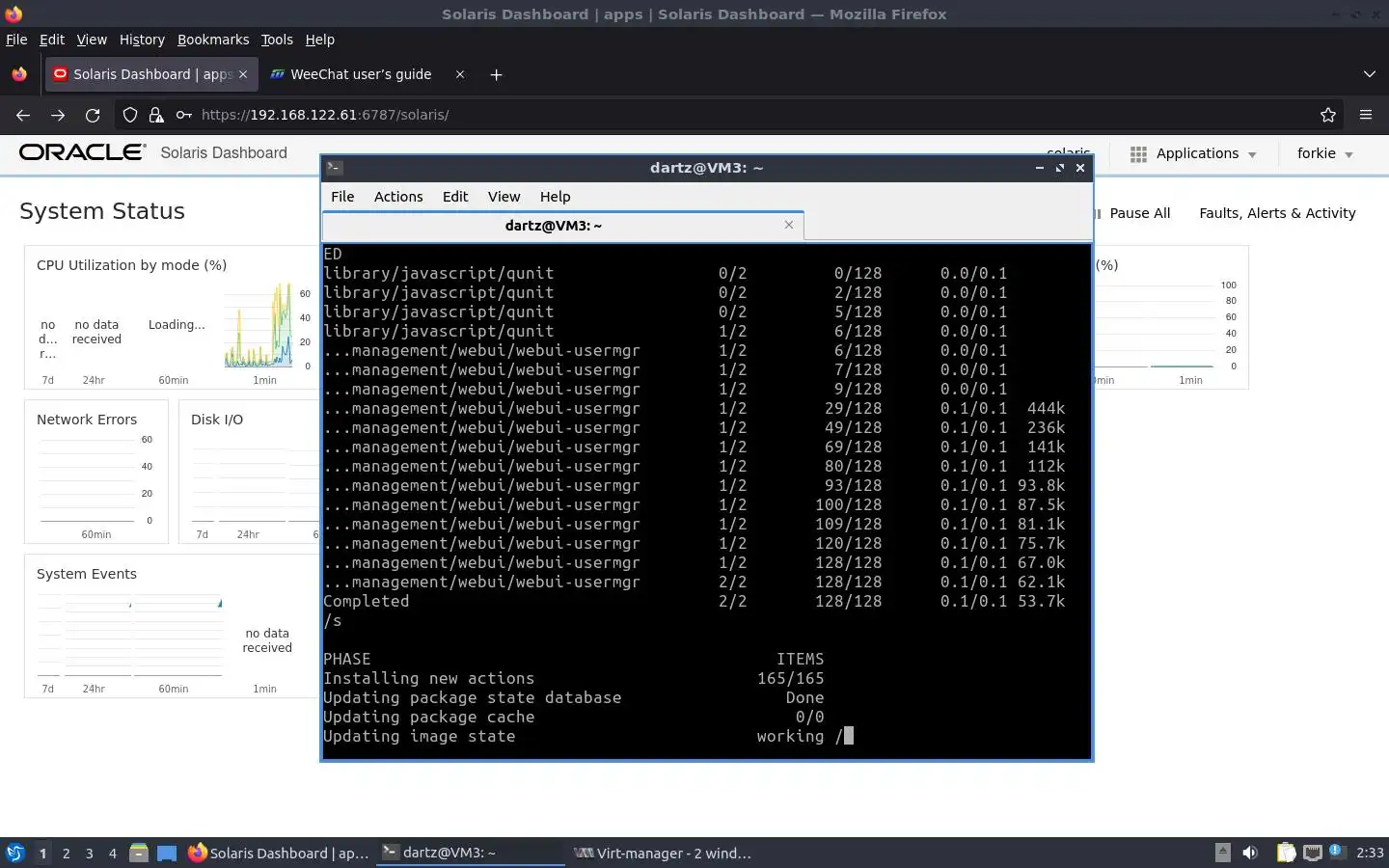Close the Solaris Dashboard tab
Image resolution: width=1389 pixels, height=868 pixels.
(x=243, y=74)
